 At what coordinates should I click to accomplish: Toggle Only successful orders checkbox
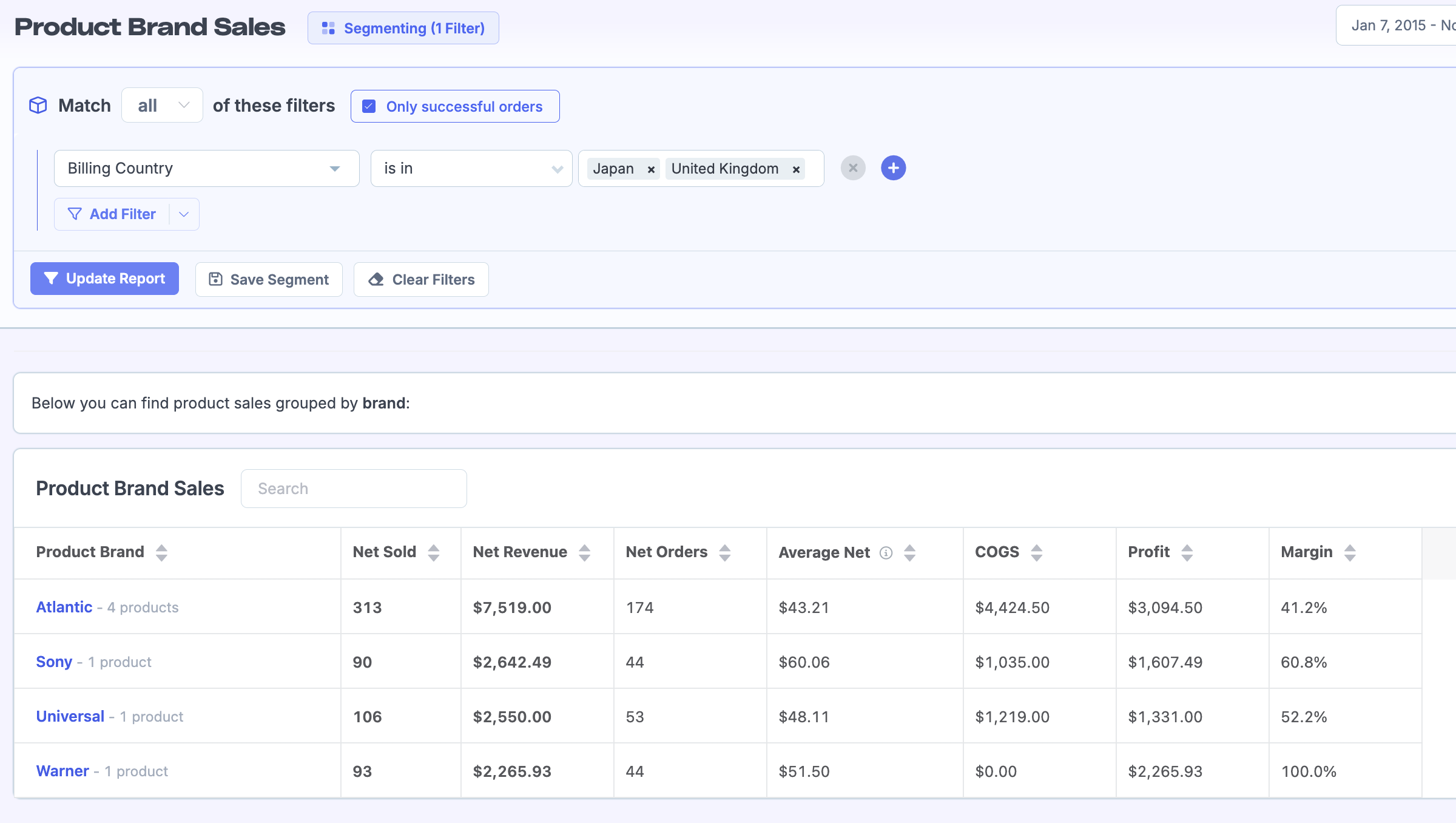point(369,106)
